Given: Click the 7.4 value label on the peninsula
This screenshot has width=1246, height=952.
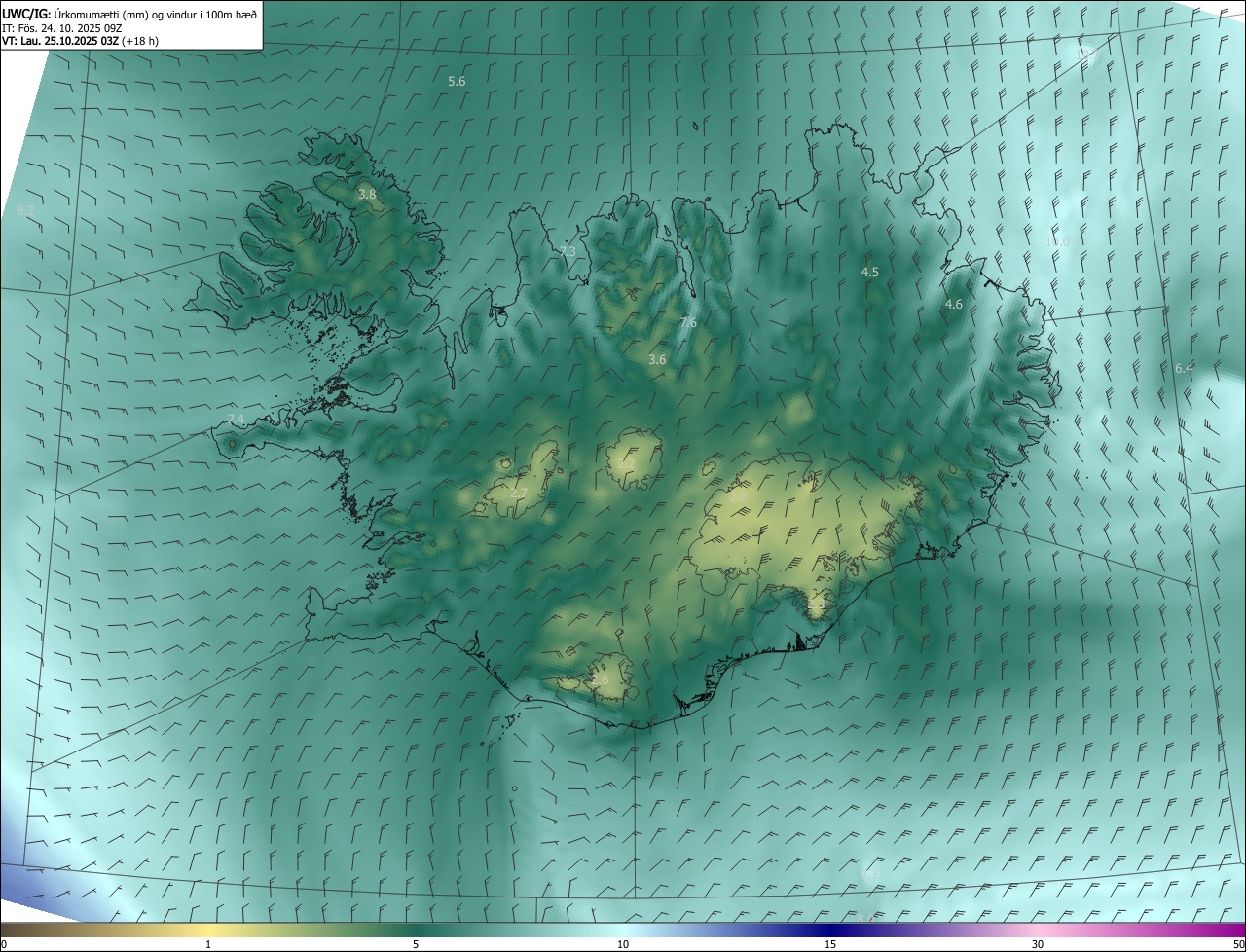Looking at the screenshot, I should click(x=236, y=420).
